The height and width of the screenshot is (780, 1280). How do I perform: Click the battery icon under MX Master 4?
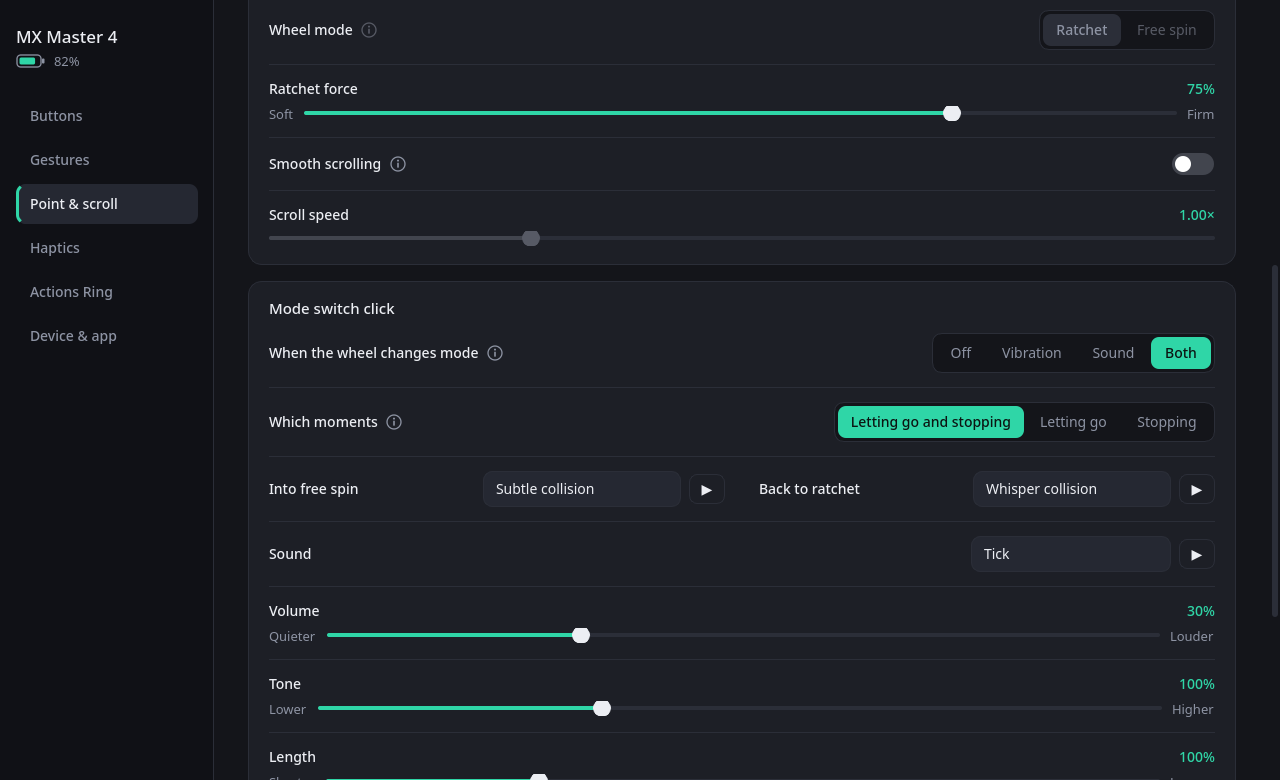point(30,61)
